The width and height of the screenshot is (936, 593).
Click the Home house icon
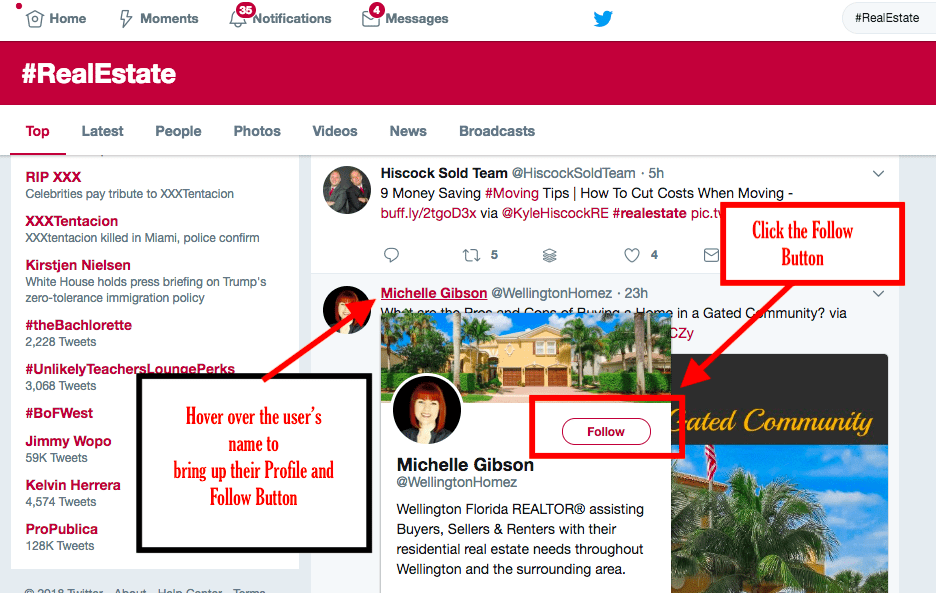pos(35,19)
